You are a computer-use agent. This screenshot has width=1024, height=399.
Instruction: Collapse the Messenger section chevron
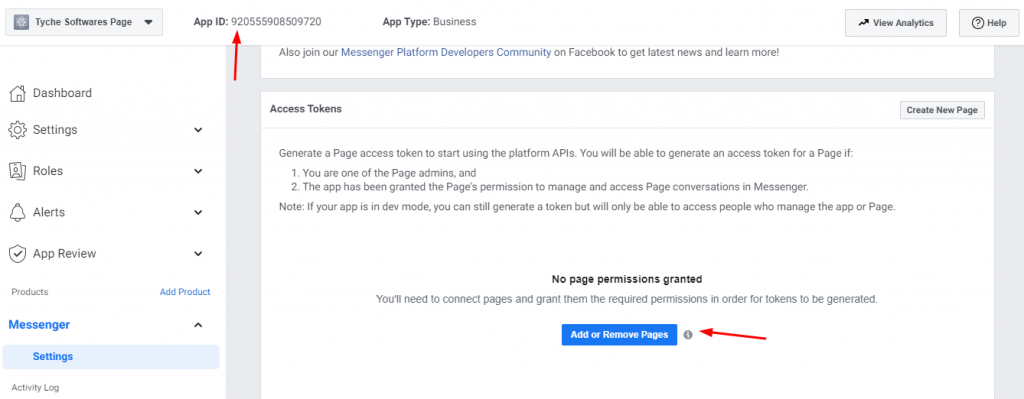(x=199, y=325)
